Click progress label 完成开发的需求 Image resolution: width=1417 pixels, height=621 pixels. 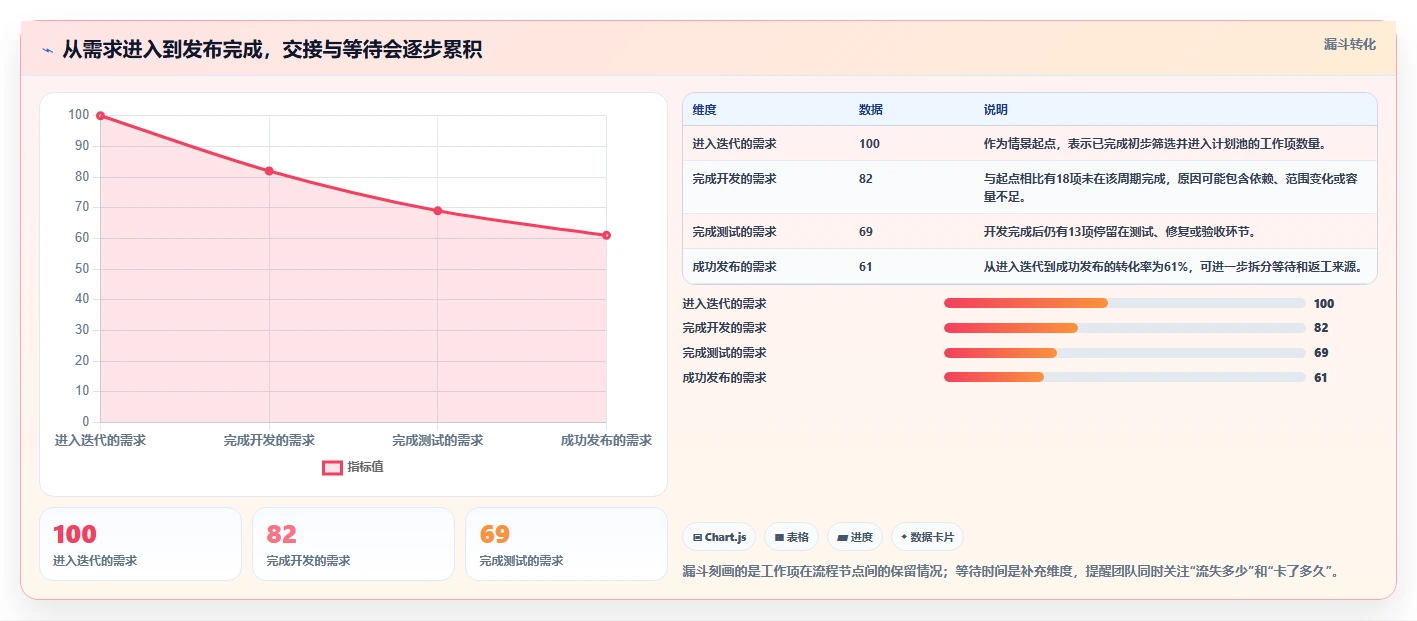click(x=724, y=328)
